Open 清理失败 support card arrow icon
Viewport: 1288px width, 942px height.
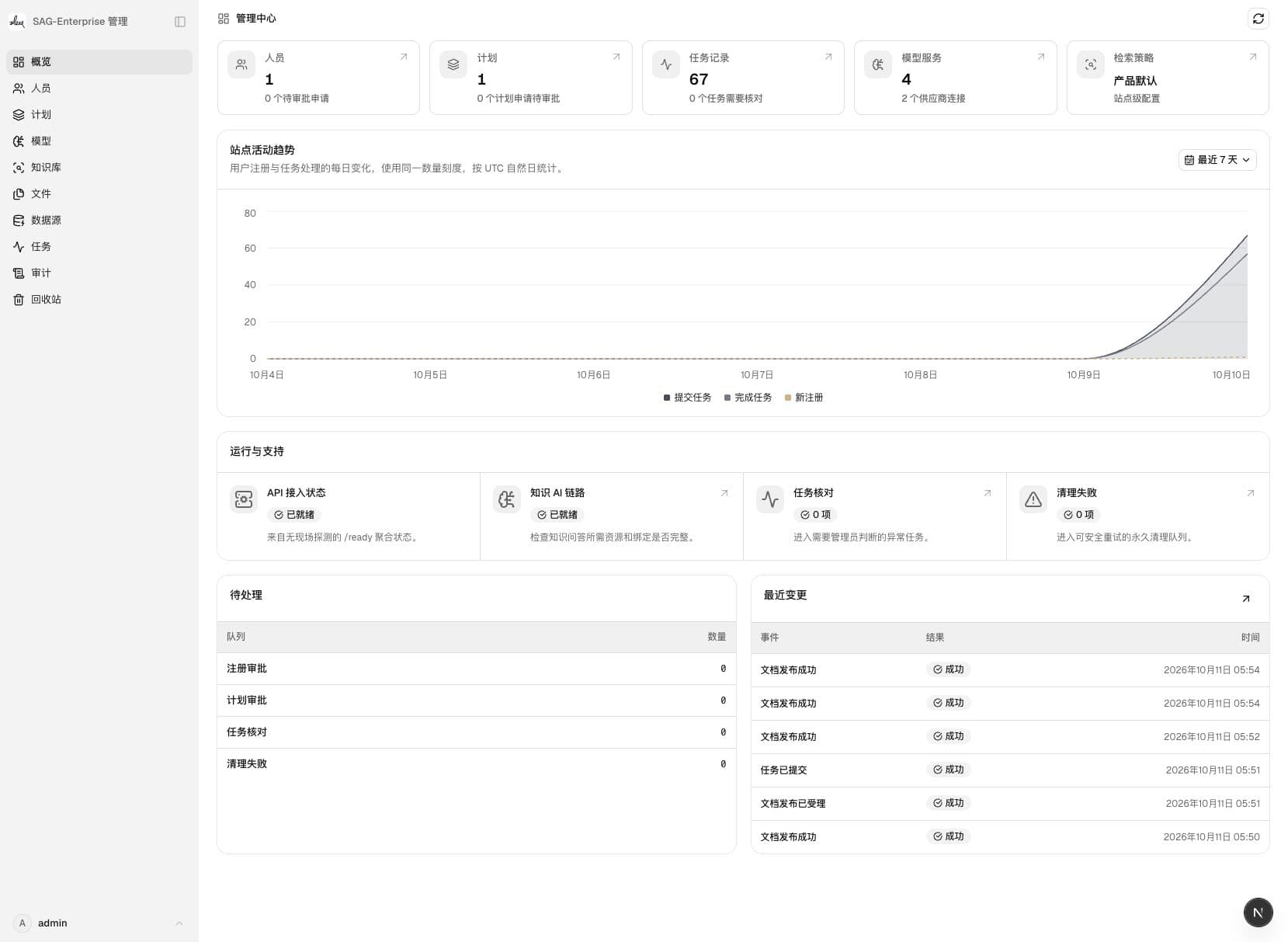[x=1251, y=493]
